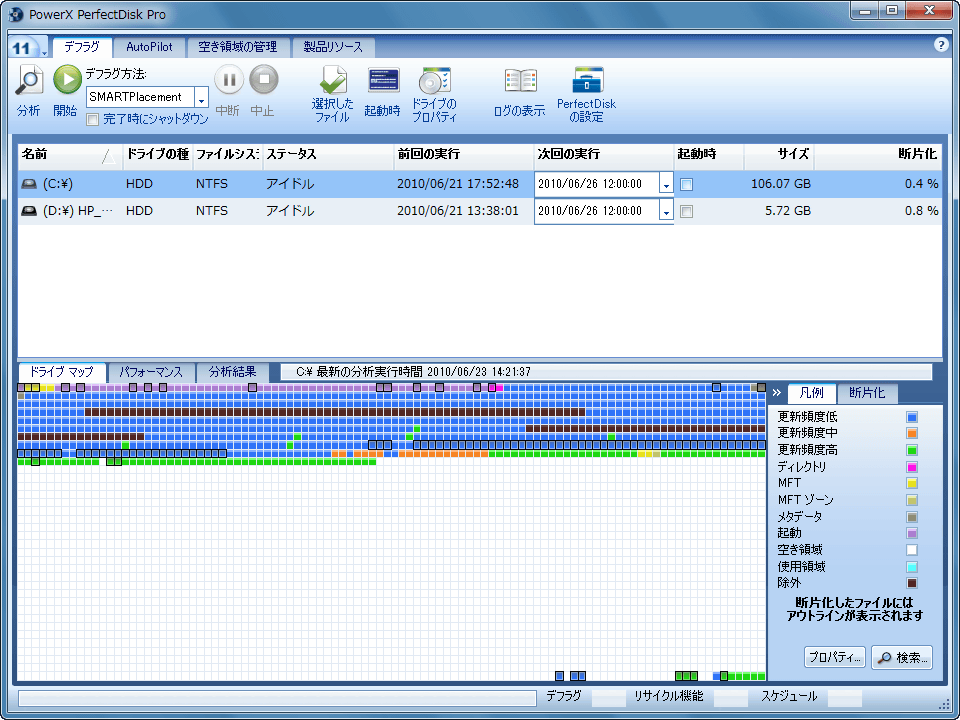Click the 起動時 boot-time defrag icon
Image resolution: width=960 pixels, height=720 pixels.
pos(383,80)
